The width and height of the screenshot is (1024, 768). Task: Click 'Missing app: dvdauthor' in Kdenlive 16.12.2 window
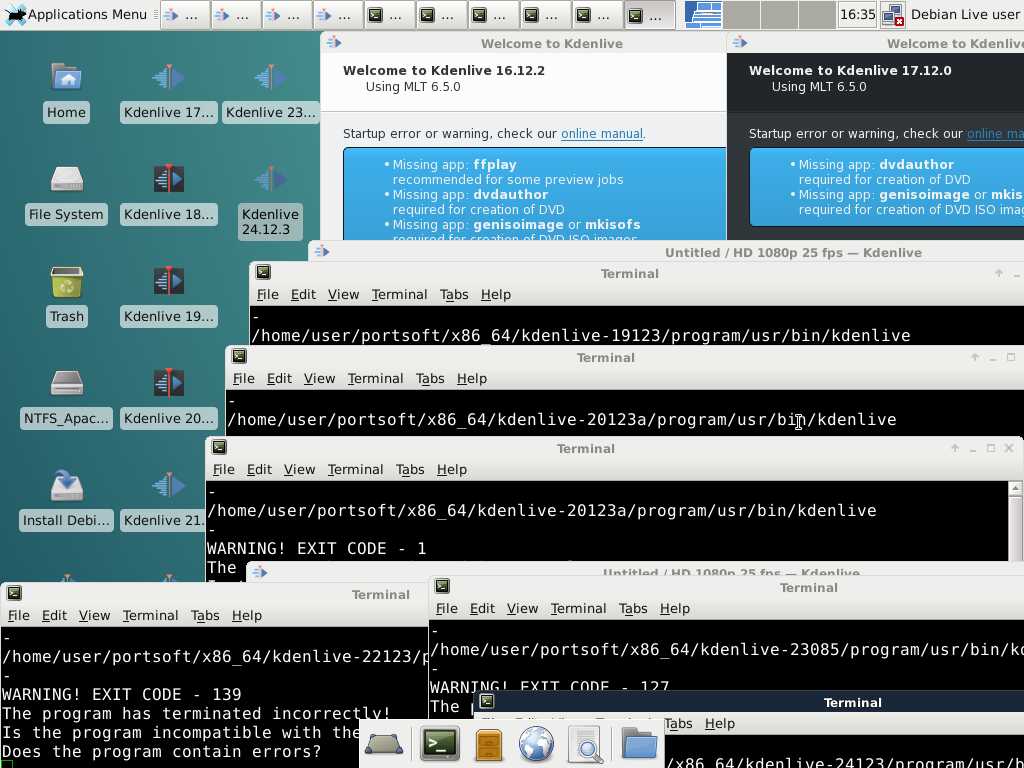[470, 195]
